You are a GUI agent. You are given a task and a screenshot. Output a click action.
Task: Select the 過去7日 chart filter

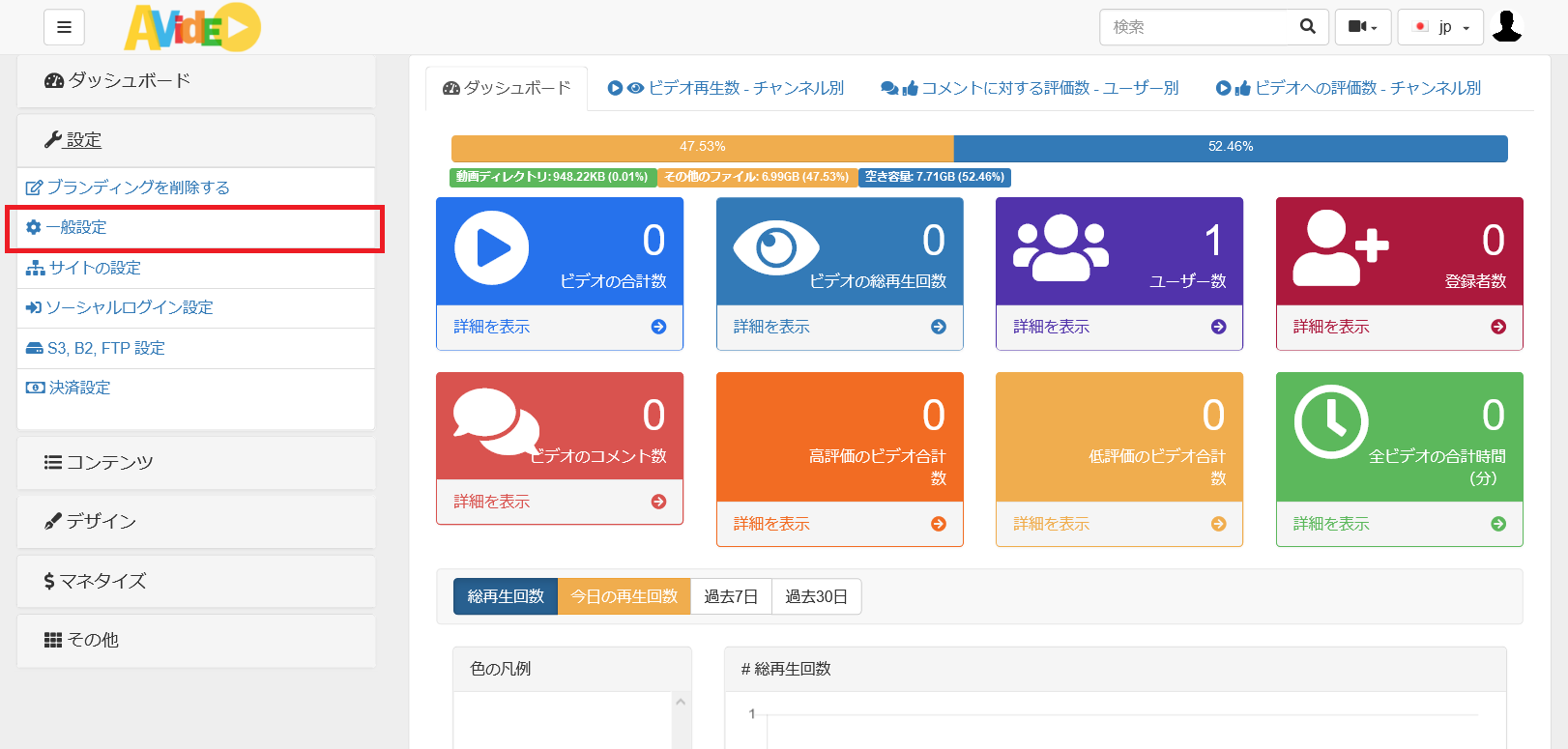[x=731, y=596]
